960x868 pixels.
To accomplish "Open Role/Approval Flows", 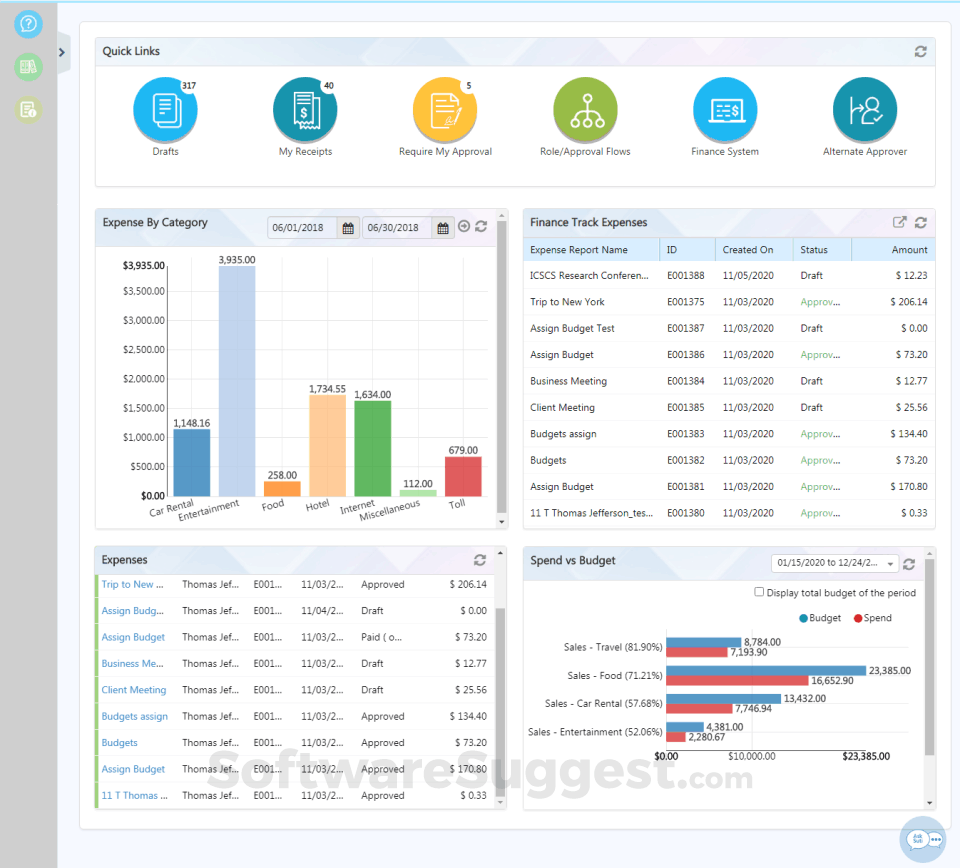I will [585, 108].
